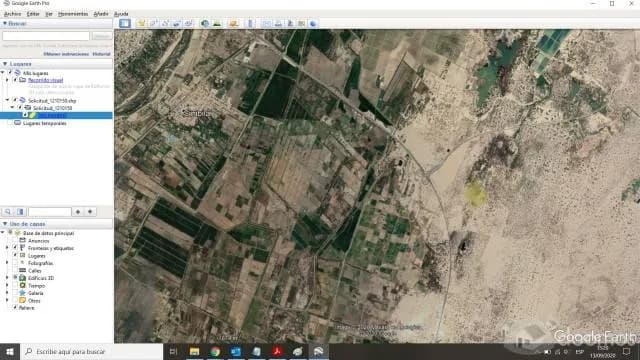
Task: Click the panel-view icon beside the magnifier
Action: click(x=20, y=211)
